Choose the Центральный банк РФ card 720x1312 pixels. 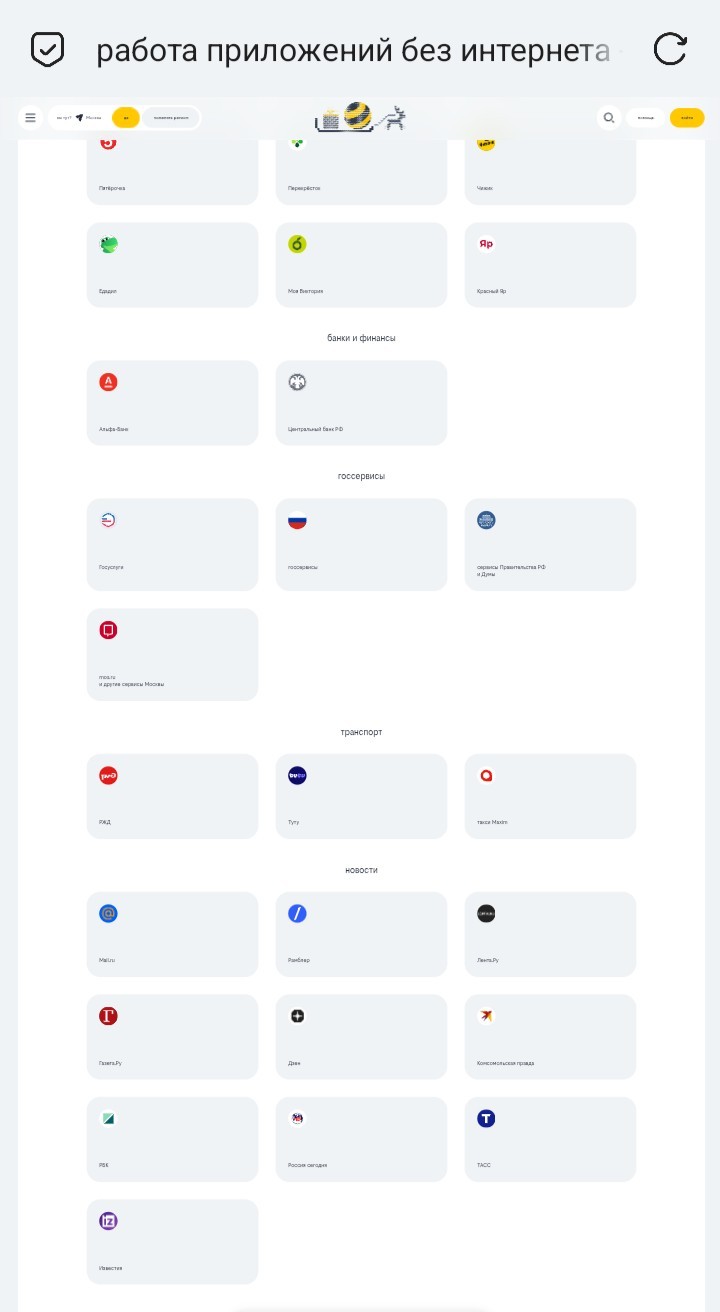point(361,403)
